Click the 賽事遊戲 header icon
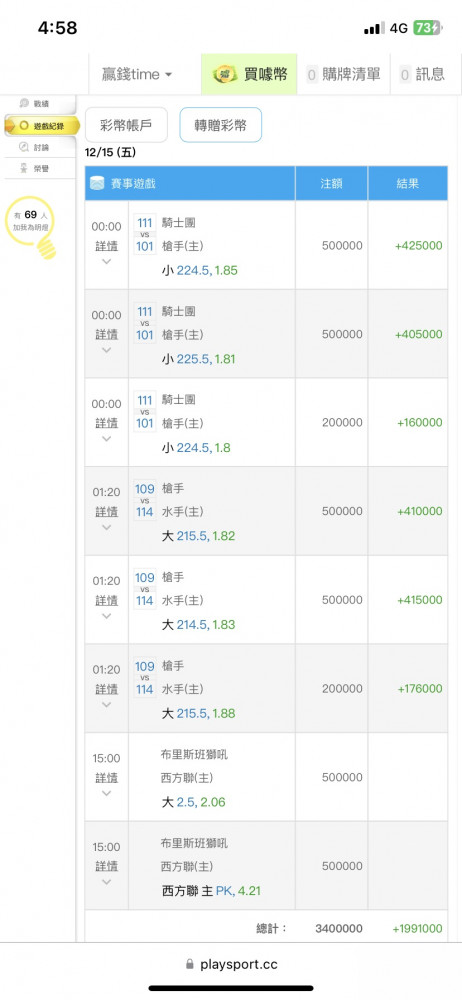 [x=96, y=184]
